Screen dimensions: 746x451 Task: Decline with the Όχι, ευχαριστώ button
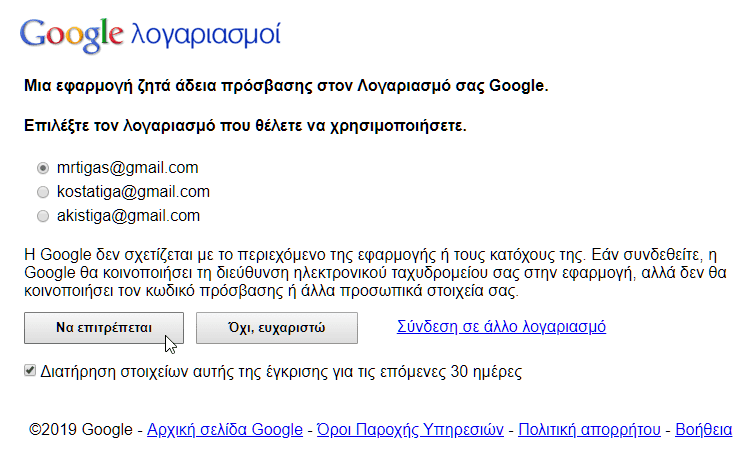[x=277, y=328]
